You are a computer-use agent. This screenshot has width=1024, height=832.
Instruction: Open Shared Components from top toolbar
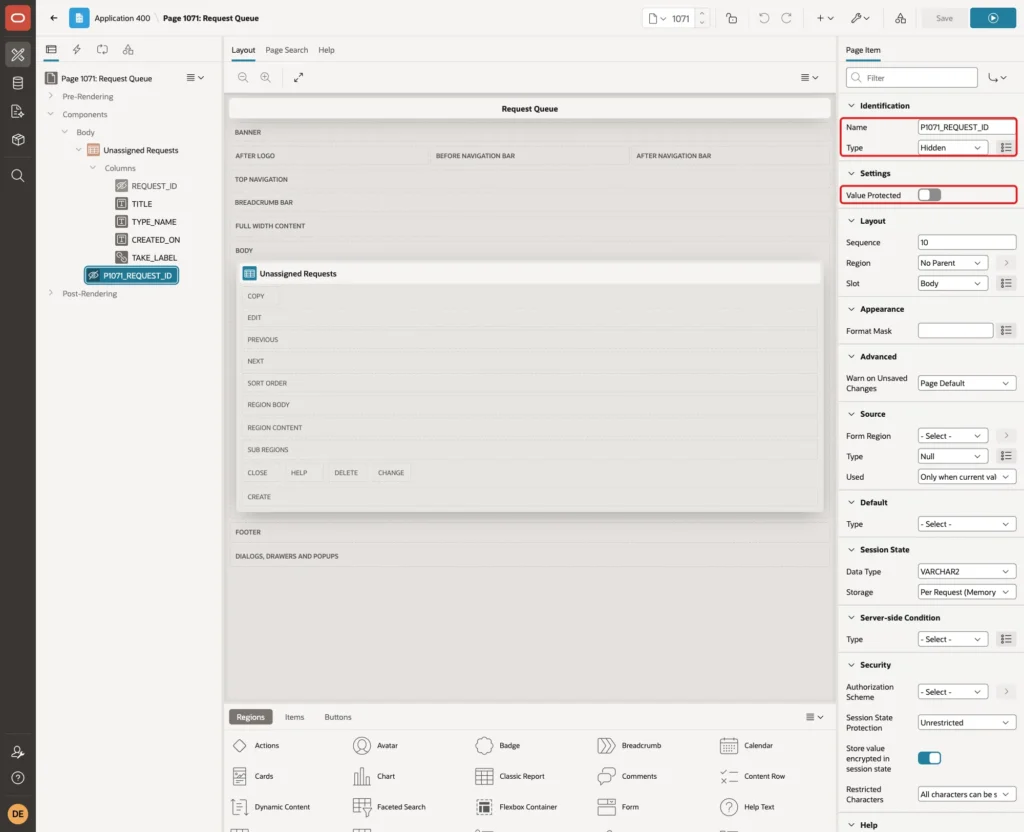(901, 18)
